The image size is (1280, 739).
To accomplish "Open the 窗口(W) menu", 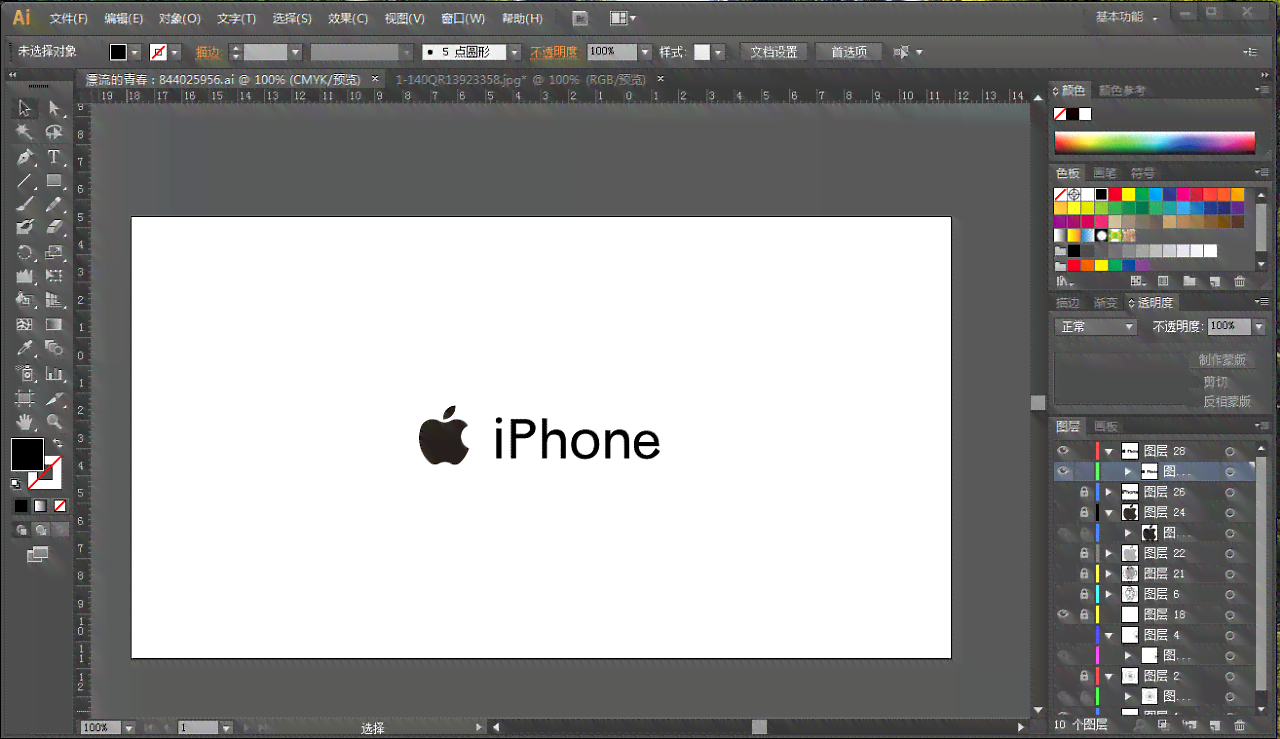I will coord(463,18).
